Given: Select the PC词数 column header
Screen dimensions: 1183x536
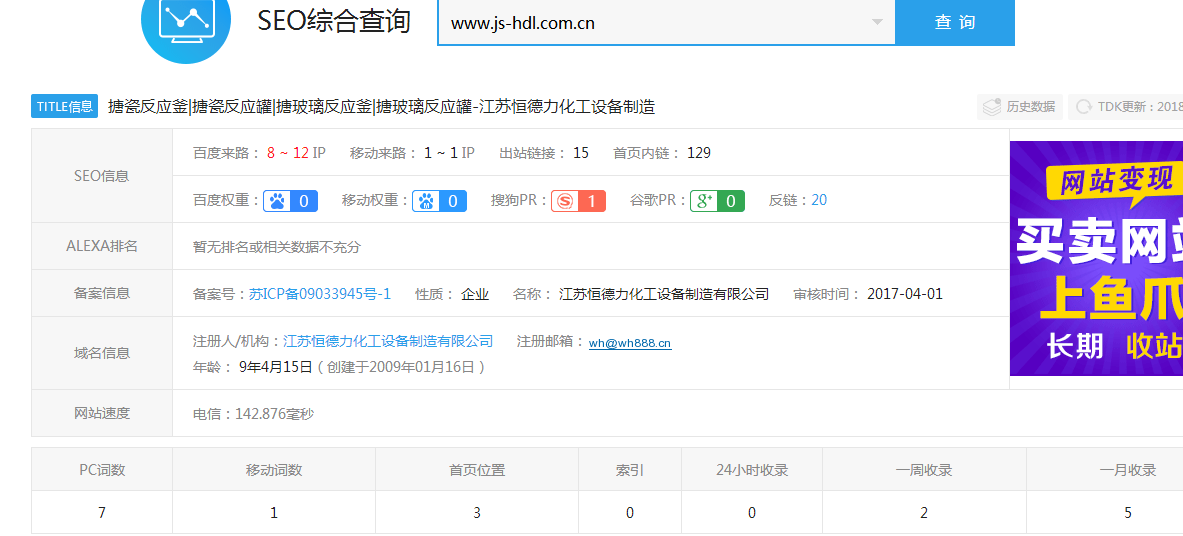Looking at the screenshot, I should click(x=102, y=470).
